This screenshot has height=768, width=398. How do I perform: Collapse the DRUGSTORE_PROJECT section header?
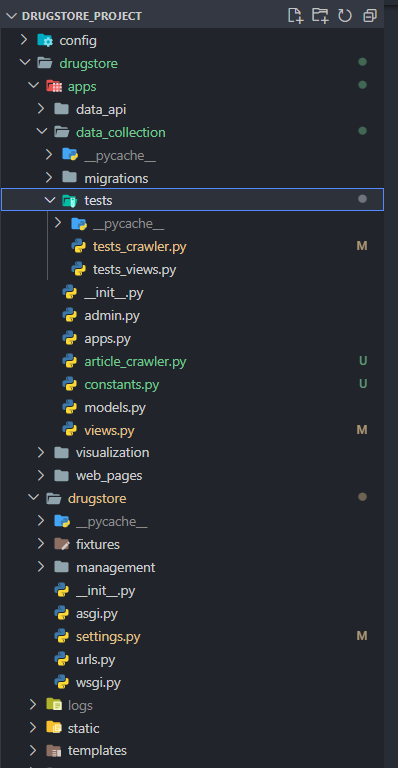tap(11, 16)
